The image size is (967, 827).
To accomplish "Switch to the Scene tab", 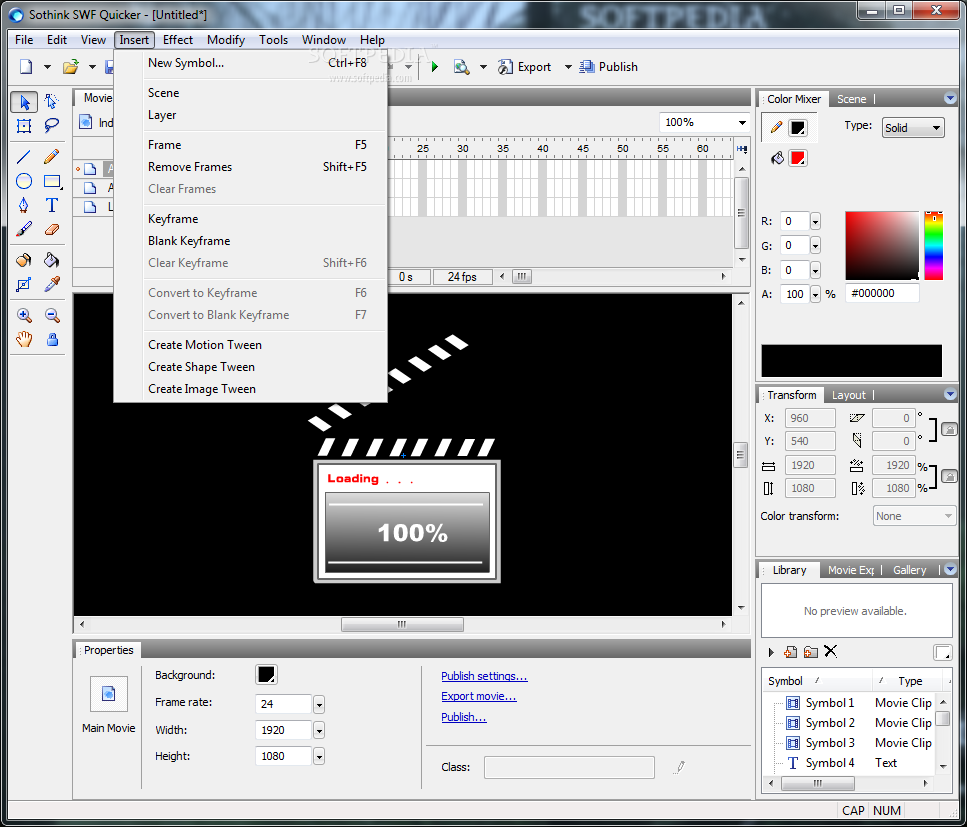I will pos(852,99).
